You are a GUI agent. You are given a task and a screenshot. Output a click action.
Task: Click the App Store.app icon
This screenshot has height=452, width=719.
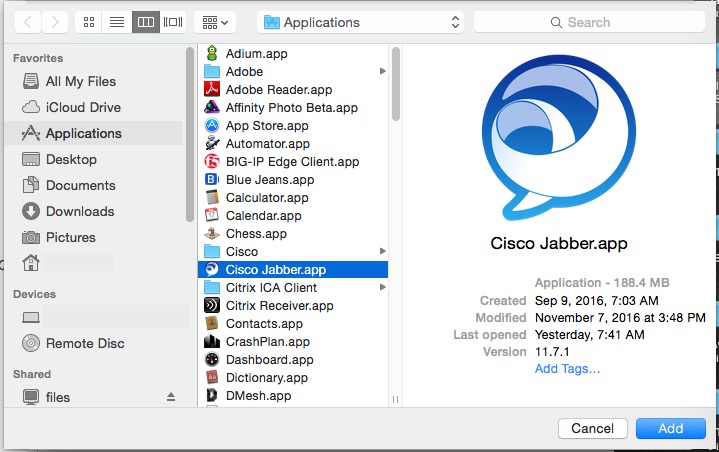pos(211,125)
